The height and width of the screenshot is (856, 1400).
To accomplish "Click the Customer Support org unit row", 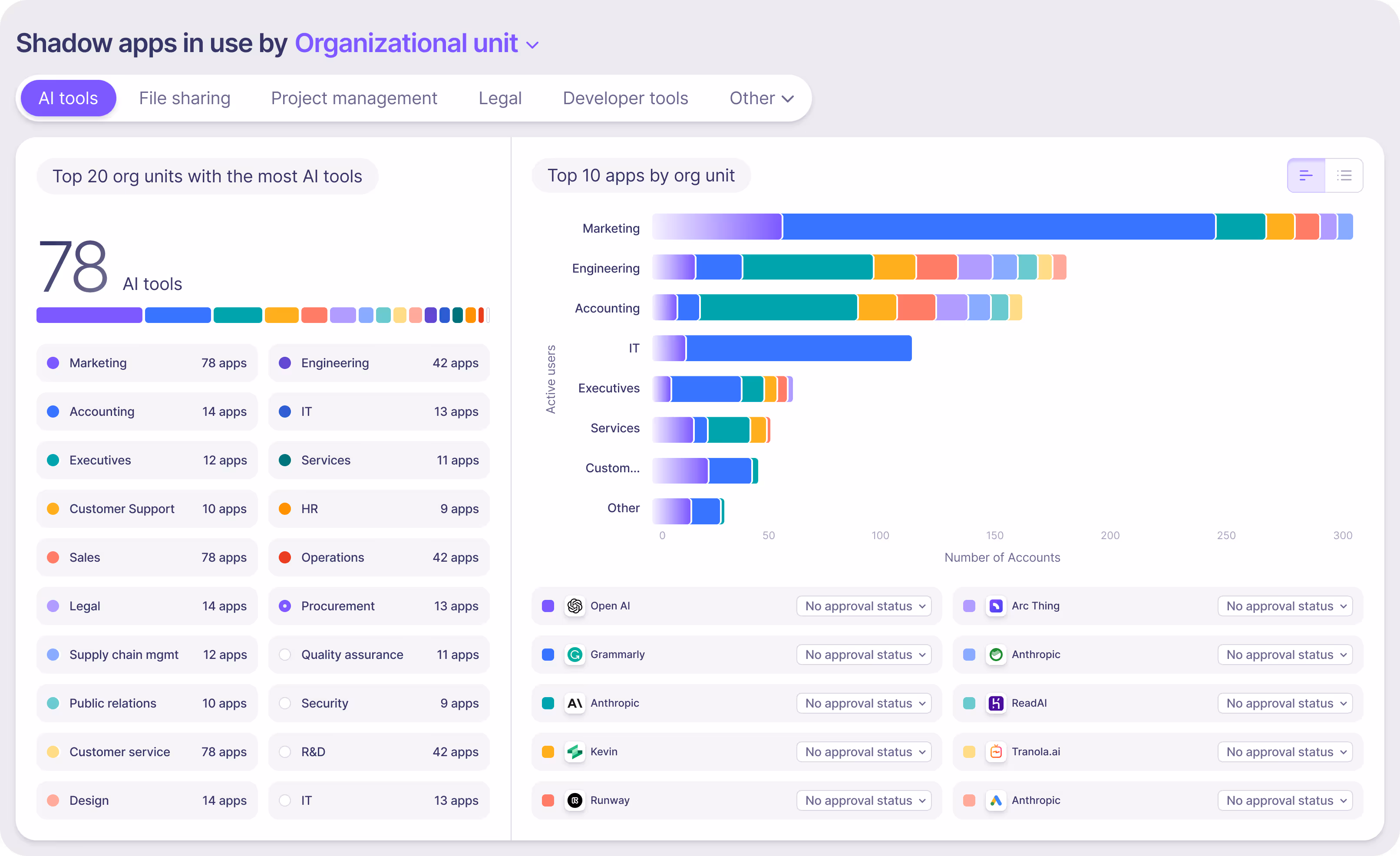I will tap(147, 509).
